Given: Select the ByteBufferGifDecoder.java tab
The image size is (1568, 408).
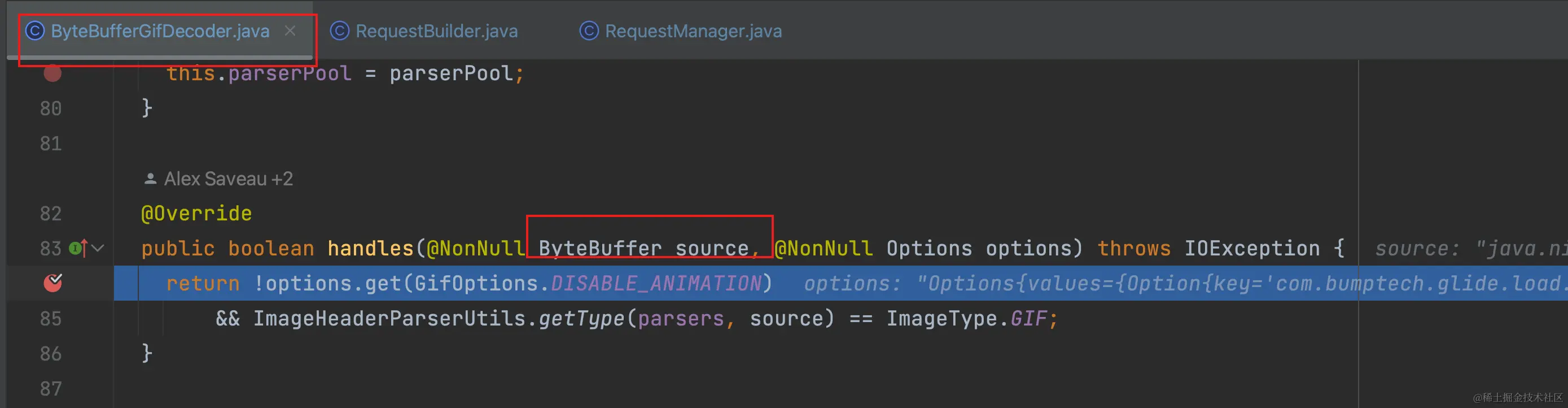Looking at the screenshot, I should pyautogui.click(x=160, y=31).
